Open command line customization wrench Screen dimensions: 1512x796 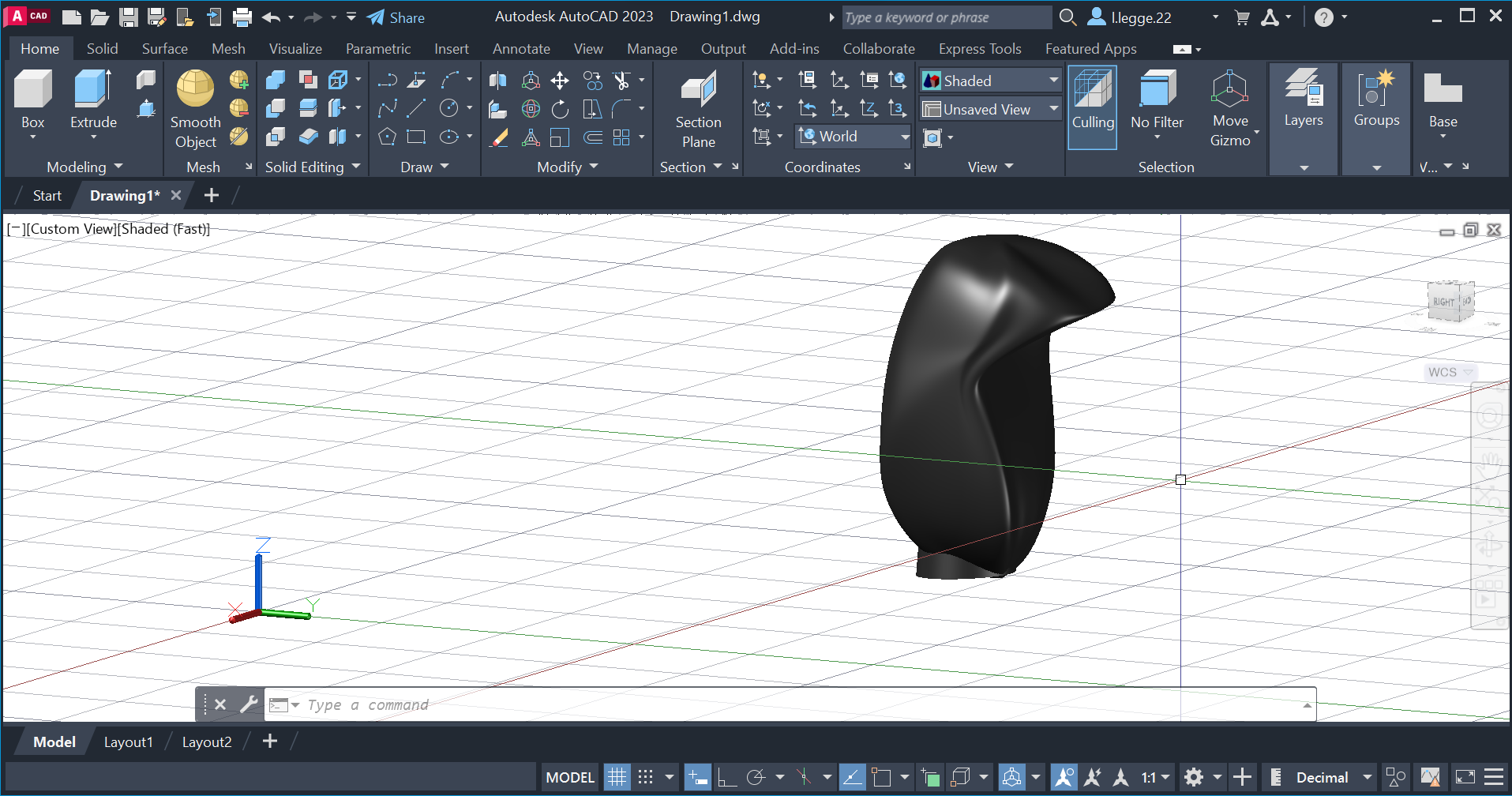coord(249,704)
